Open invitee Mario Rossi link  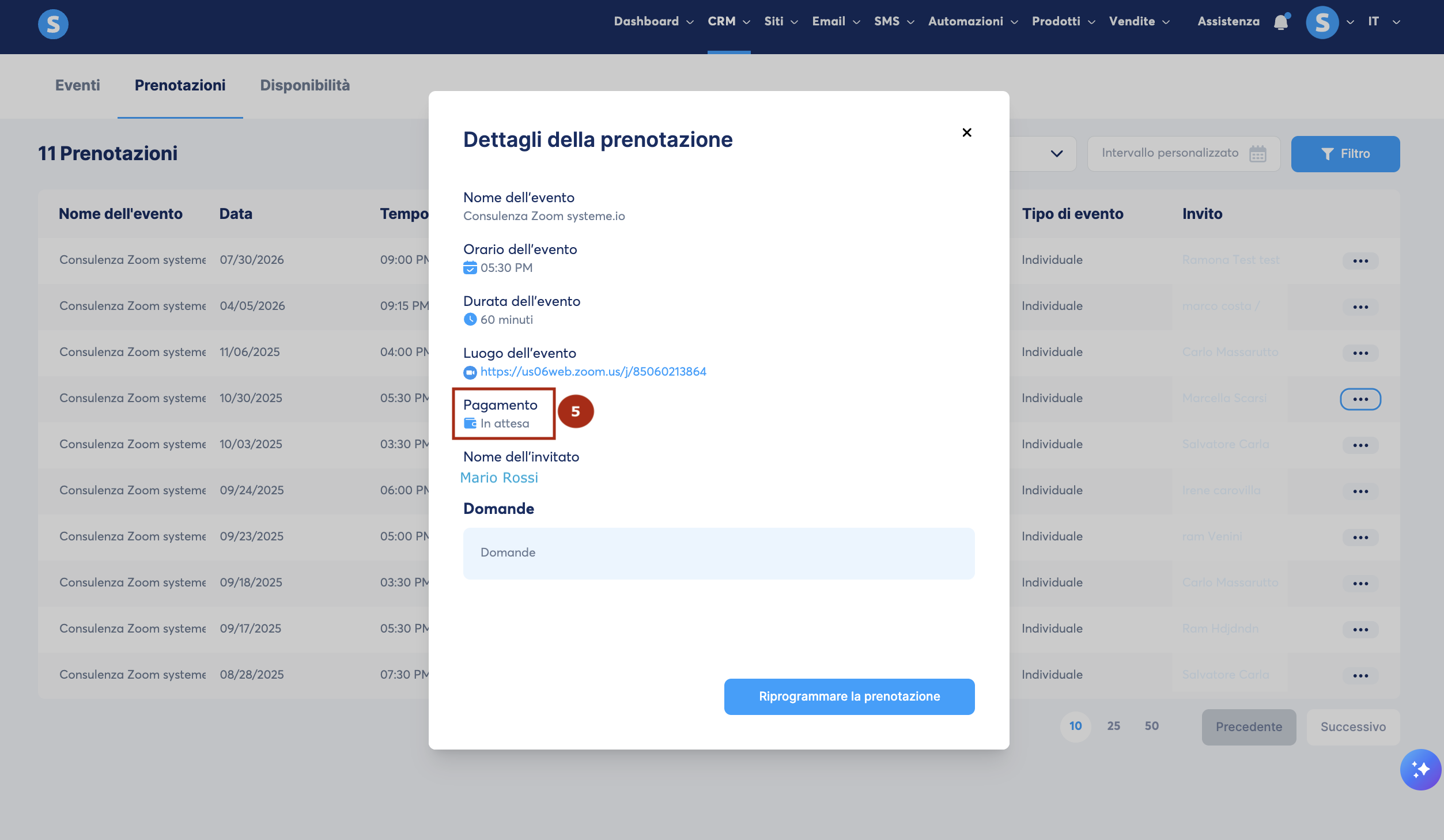499,478
